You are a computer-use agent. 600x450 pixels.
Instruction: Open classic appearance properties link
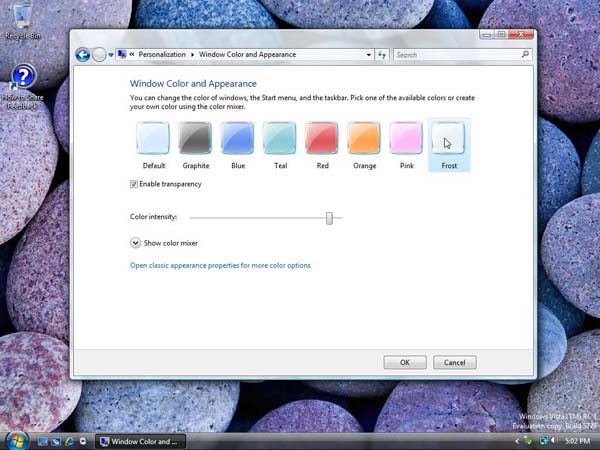[220, 266]
